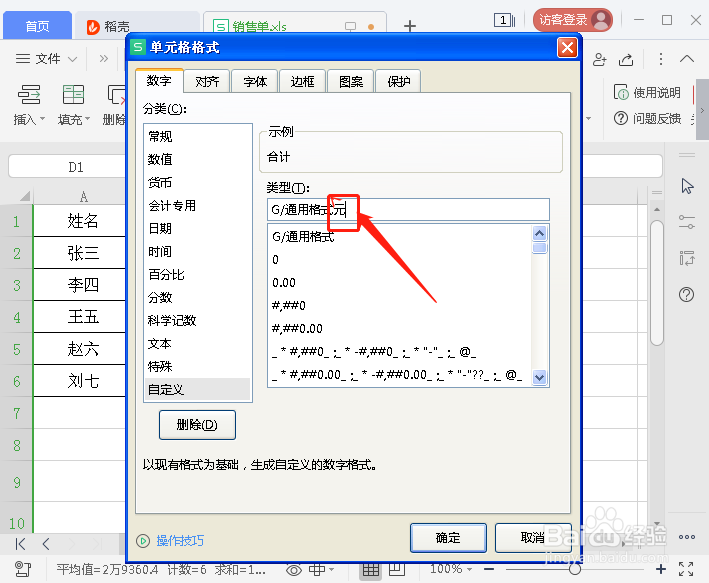Choose 分数 category
The image size is (709, 583).
click(x=197, y=298)
